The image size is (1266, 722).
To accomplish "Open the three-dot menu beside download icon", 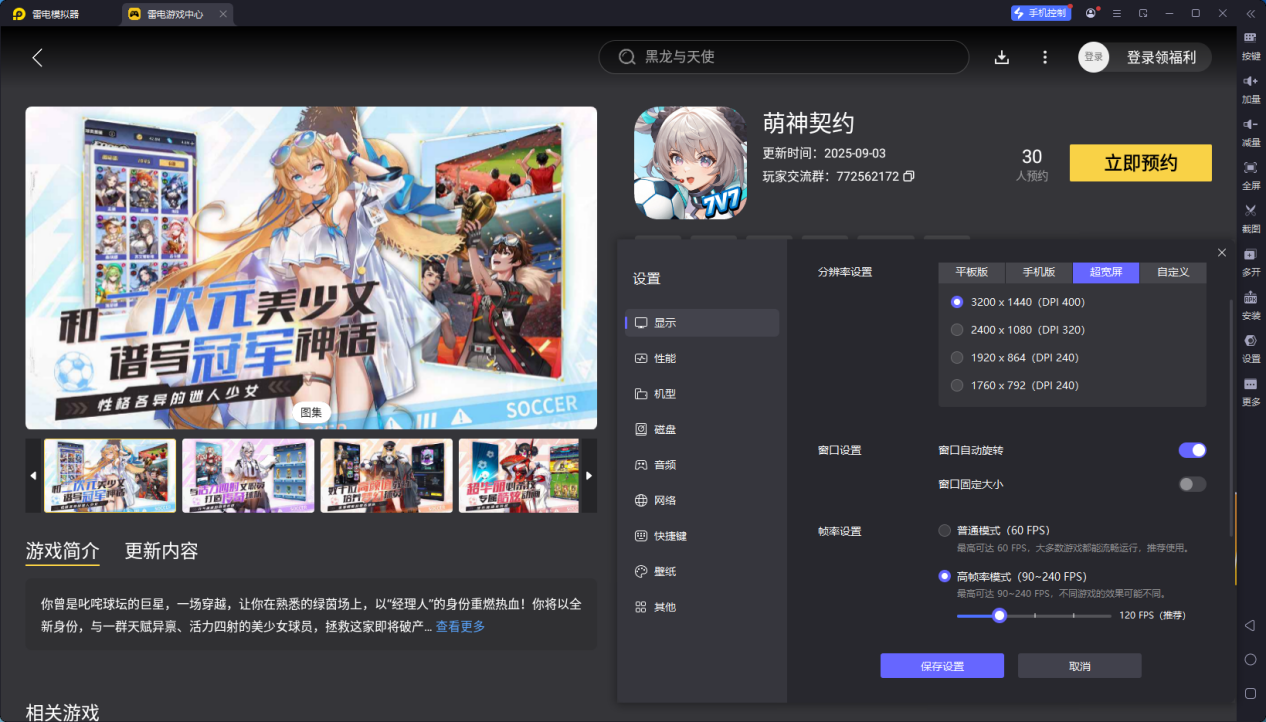I will tap(1044, 57).
